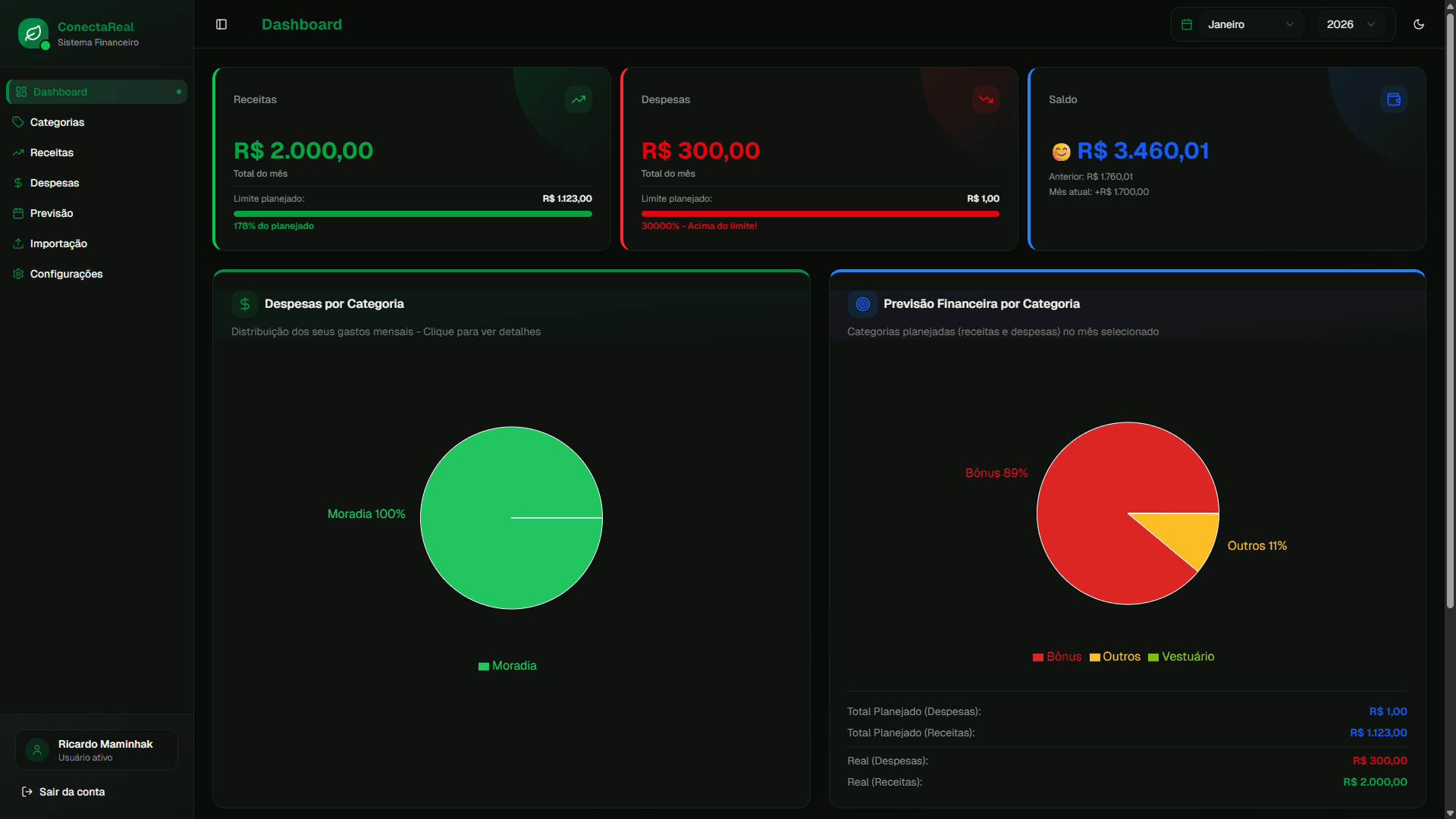Open Categorias page from sidebar
This screenshot has width=1456, height=819.
coord(96,122)
